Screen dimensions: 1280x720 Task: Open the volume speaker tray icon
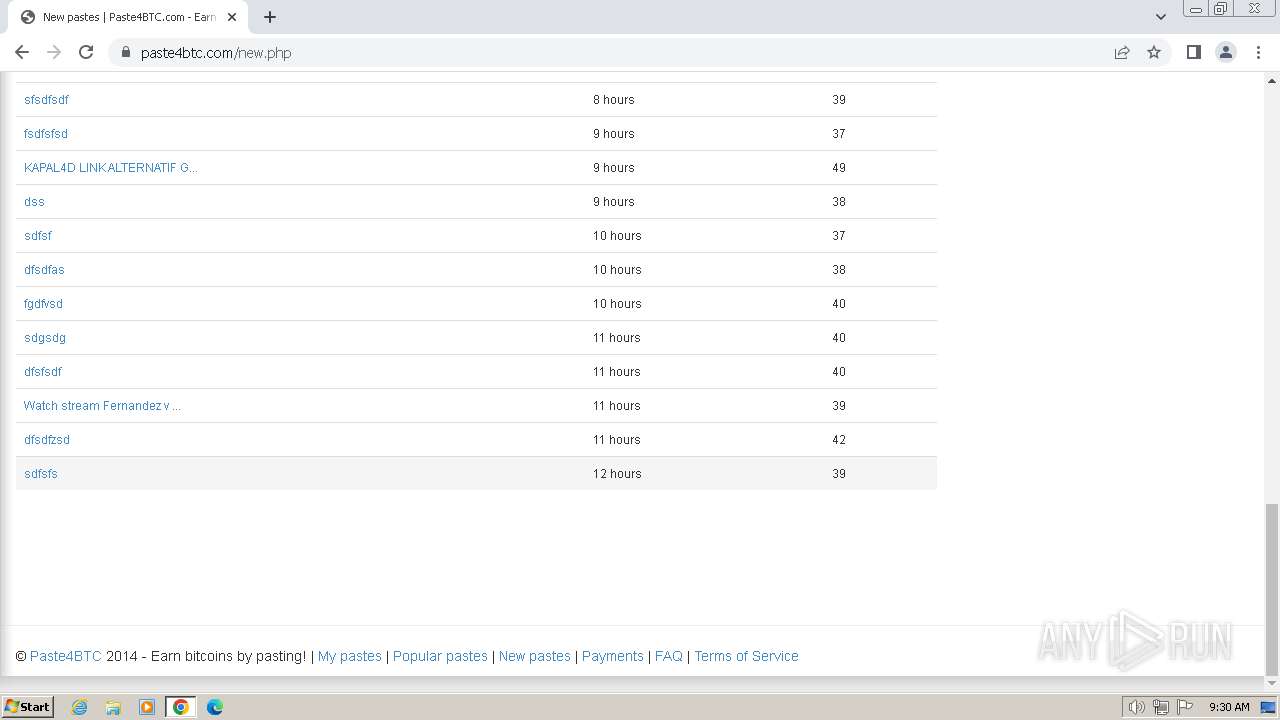(1137, 707)
